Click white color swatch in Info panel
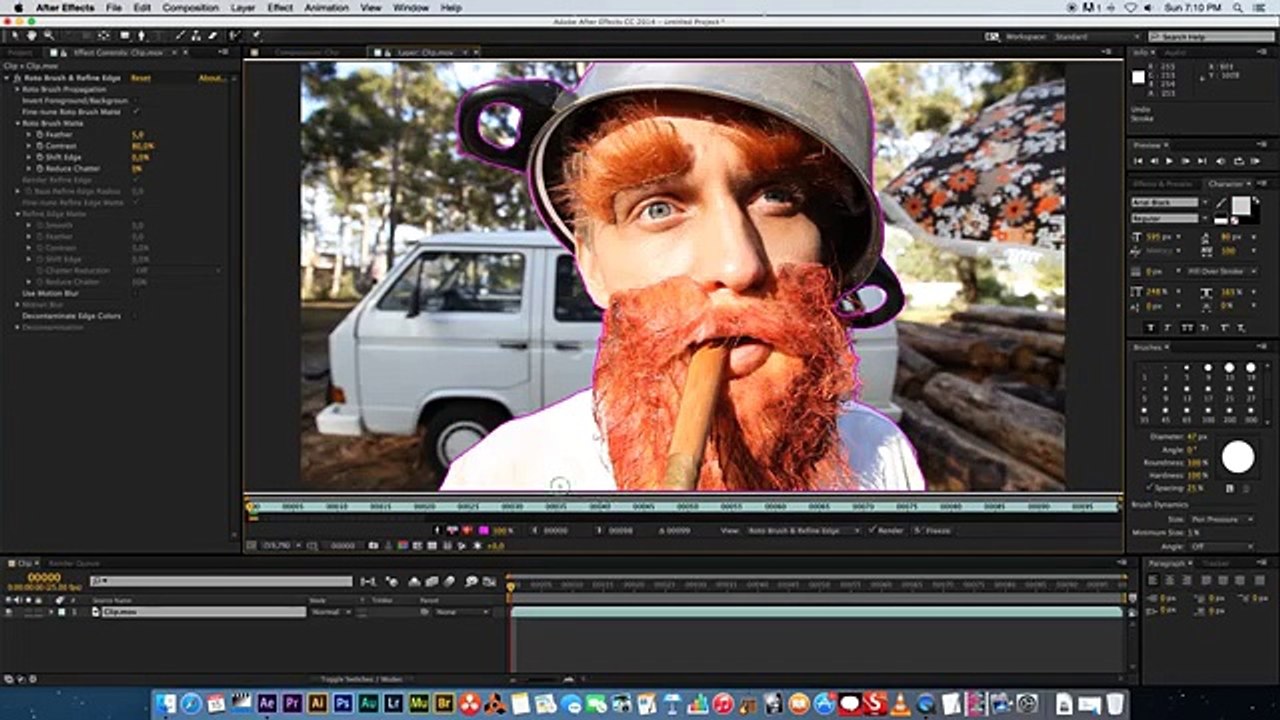The height and width of the screenshot is (720, 1280). click(1138, 77)
